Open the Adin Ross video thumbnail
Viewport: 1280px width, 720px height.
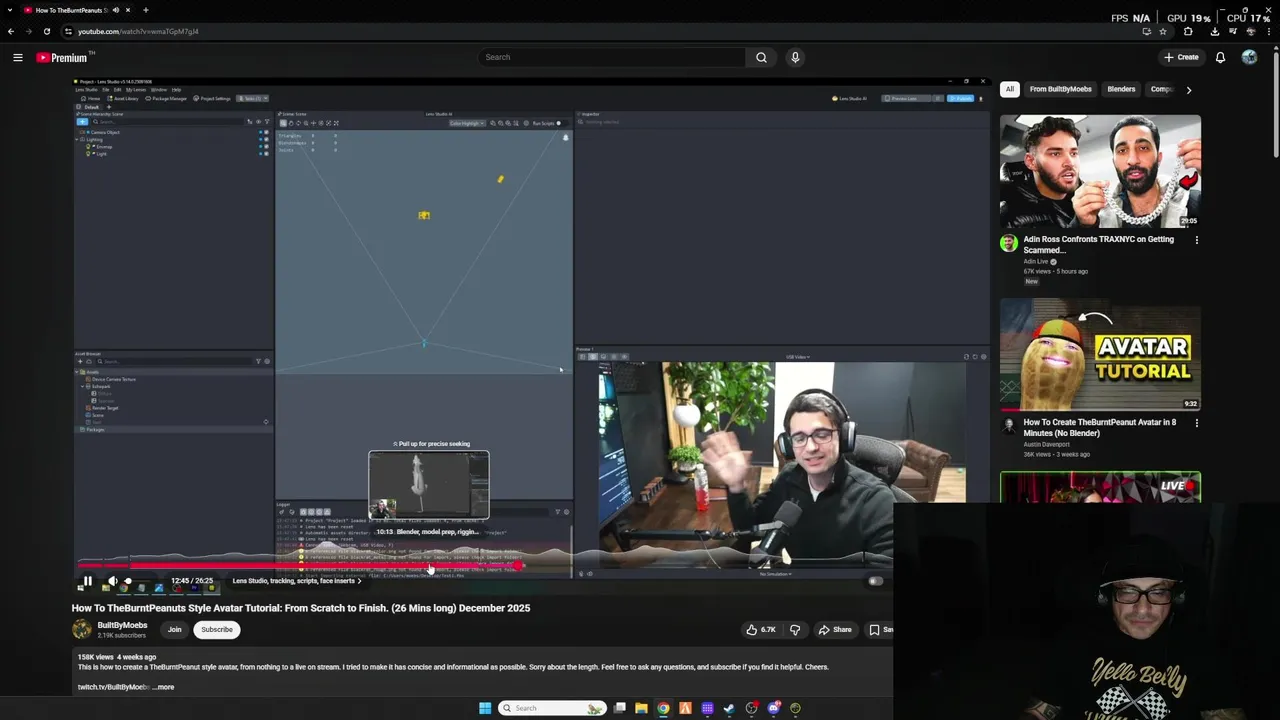pyautogui.click(x=1100, y=171)
